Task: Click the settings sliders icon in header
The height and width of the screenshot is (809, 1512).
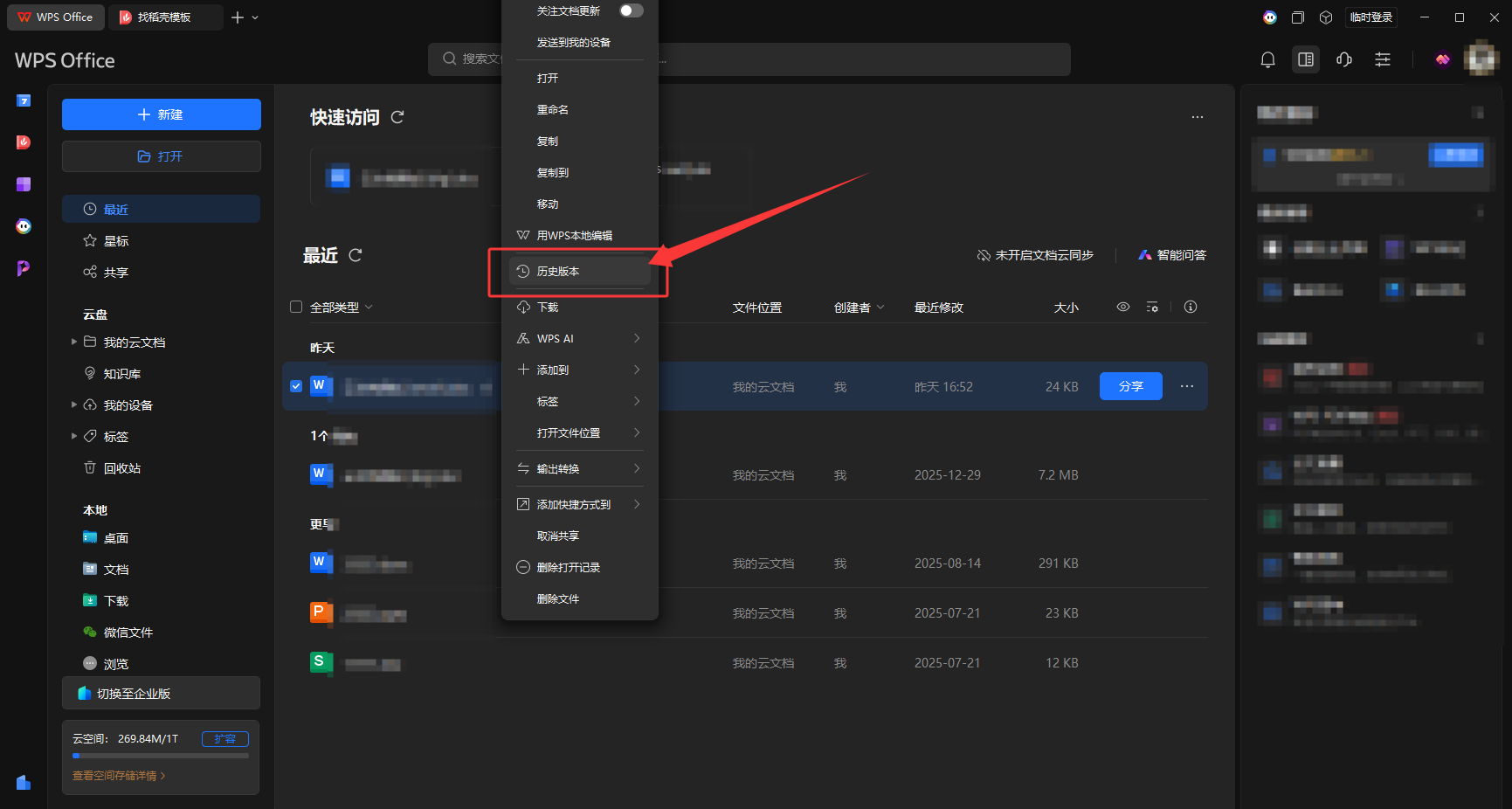Action: pos(1382,59)
